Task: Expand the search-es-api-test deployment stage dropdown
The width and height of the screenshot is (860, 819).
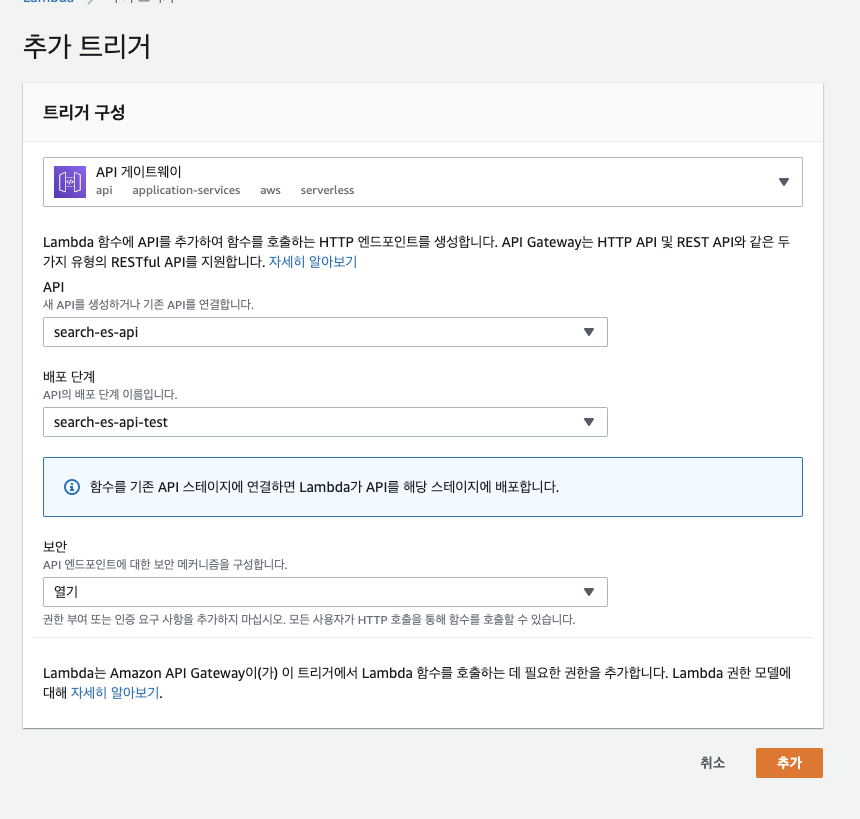Action: (x=325, y=422)
